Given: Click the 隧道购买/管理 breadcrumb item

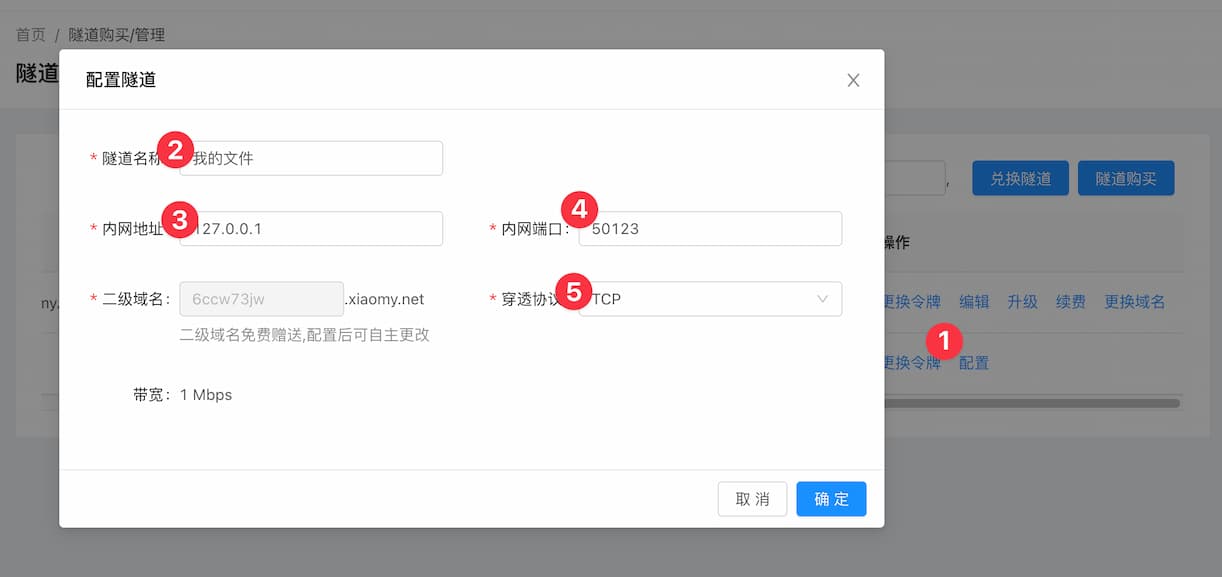Looking at the screenshot, I should point(117,35).
